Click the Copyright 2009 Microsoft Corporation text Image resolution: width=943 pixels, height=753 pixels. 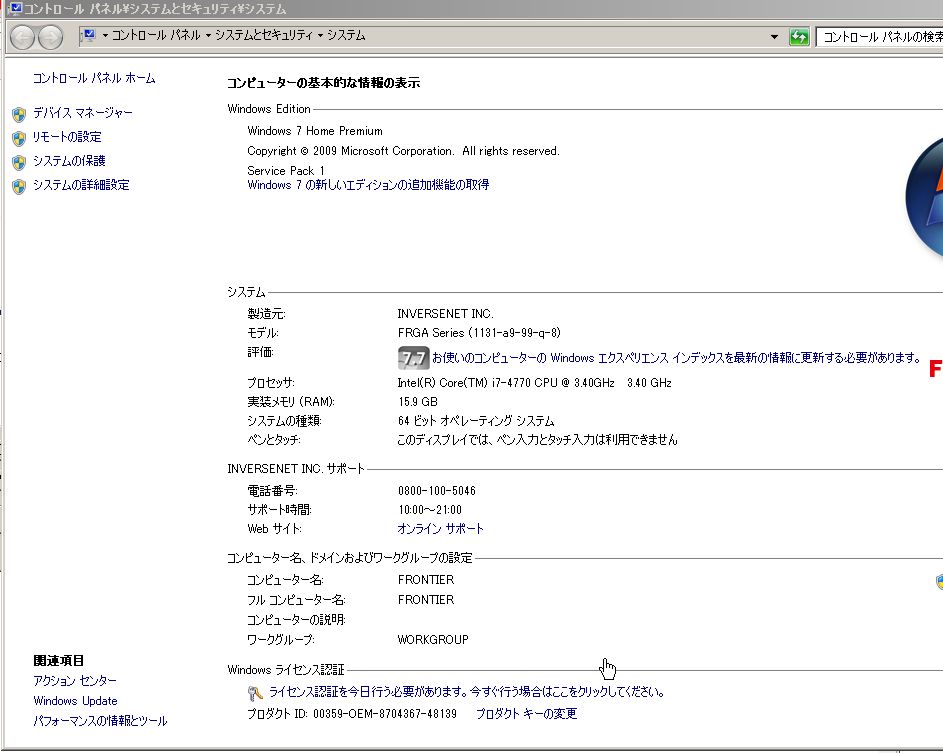click(404, 151)
